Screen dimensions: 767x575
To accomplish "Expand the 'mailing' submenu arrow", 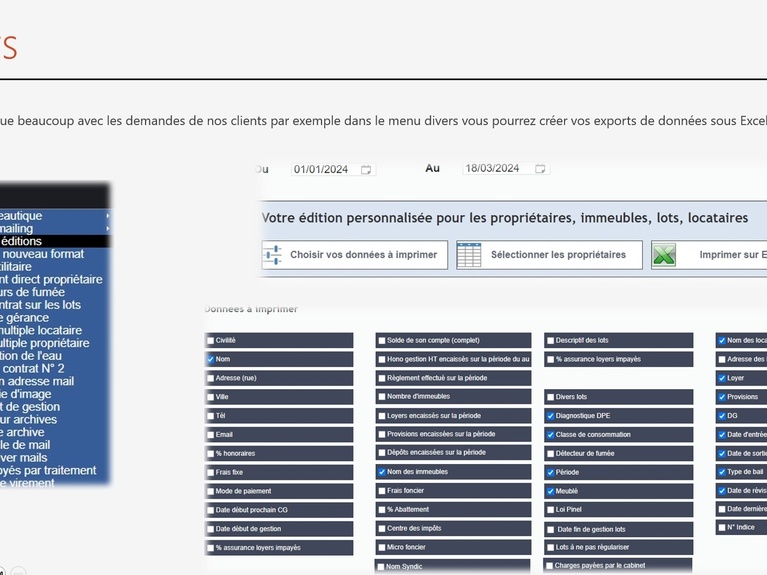I will (107, 229).
